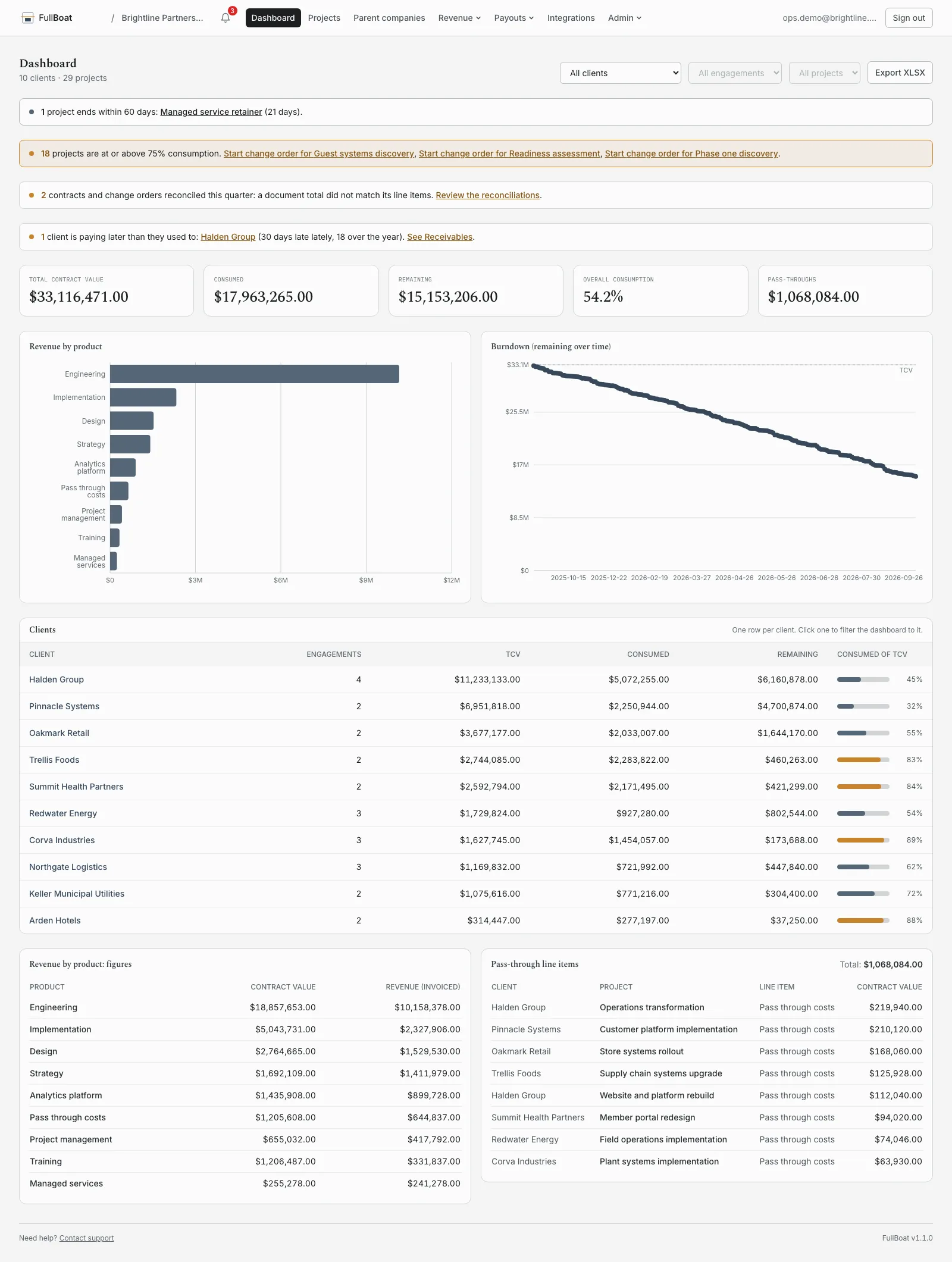Viewport: 952px width, 1262px height.
Task: Click Review the reconciliations link
Action: pos(488,195)
